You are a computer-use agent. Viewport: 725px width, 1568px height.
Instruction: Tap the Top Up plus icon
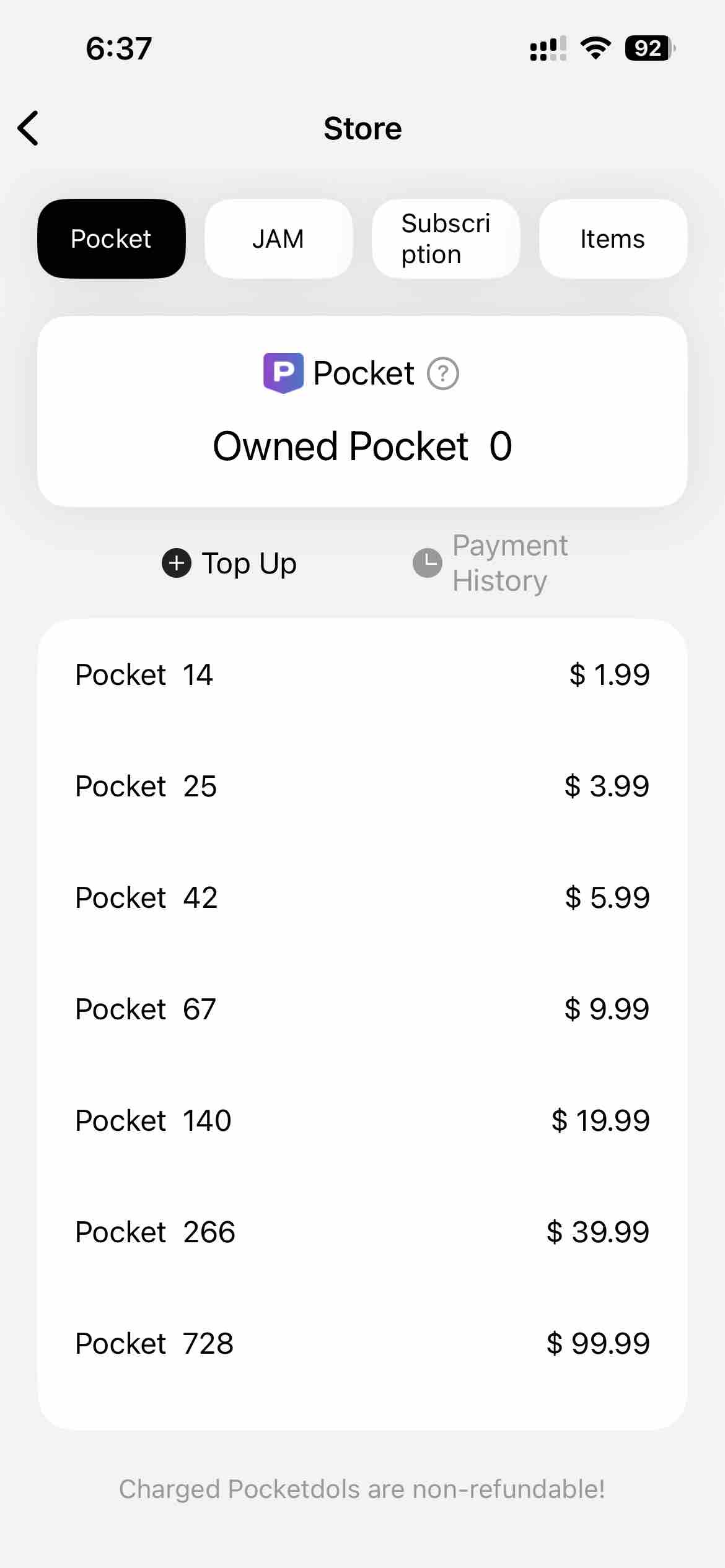tap(177, 563)
